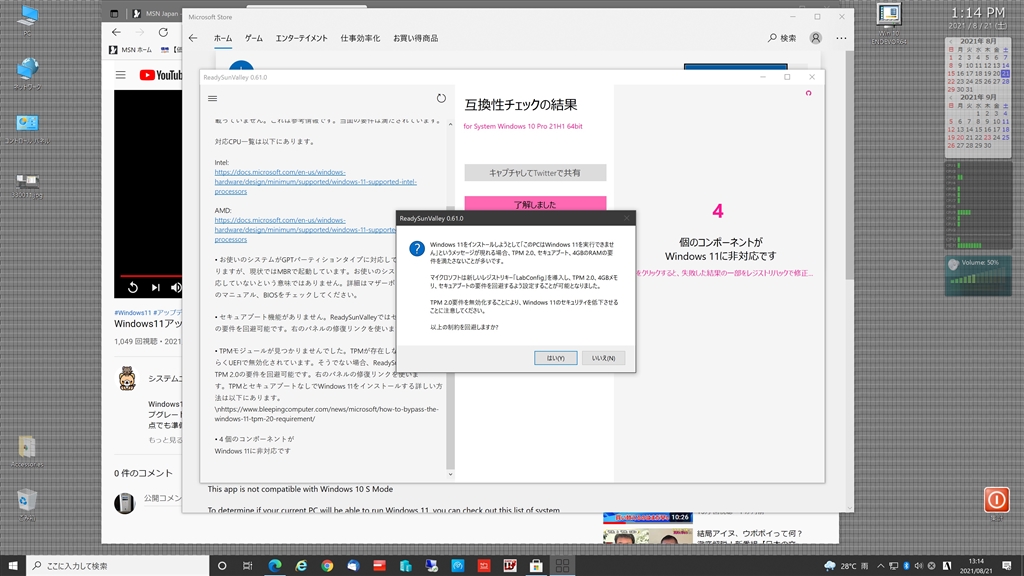This screenshot has height=576, width=1024.
Task: Open the 仕事効率化 tab in Microsoft Store
Action: pyautogui.click(x=360, y=38)
